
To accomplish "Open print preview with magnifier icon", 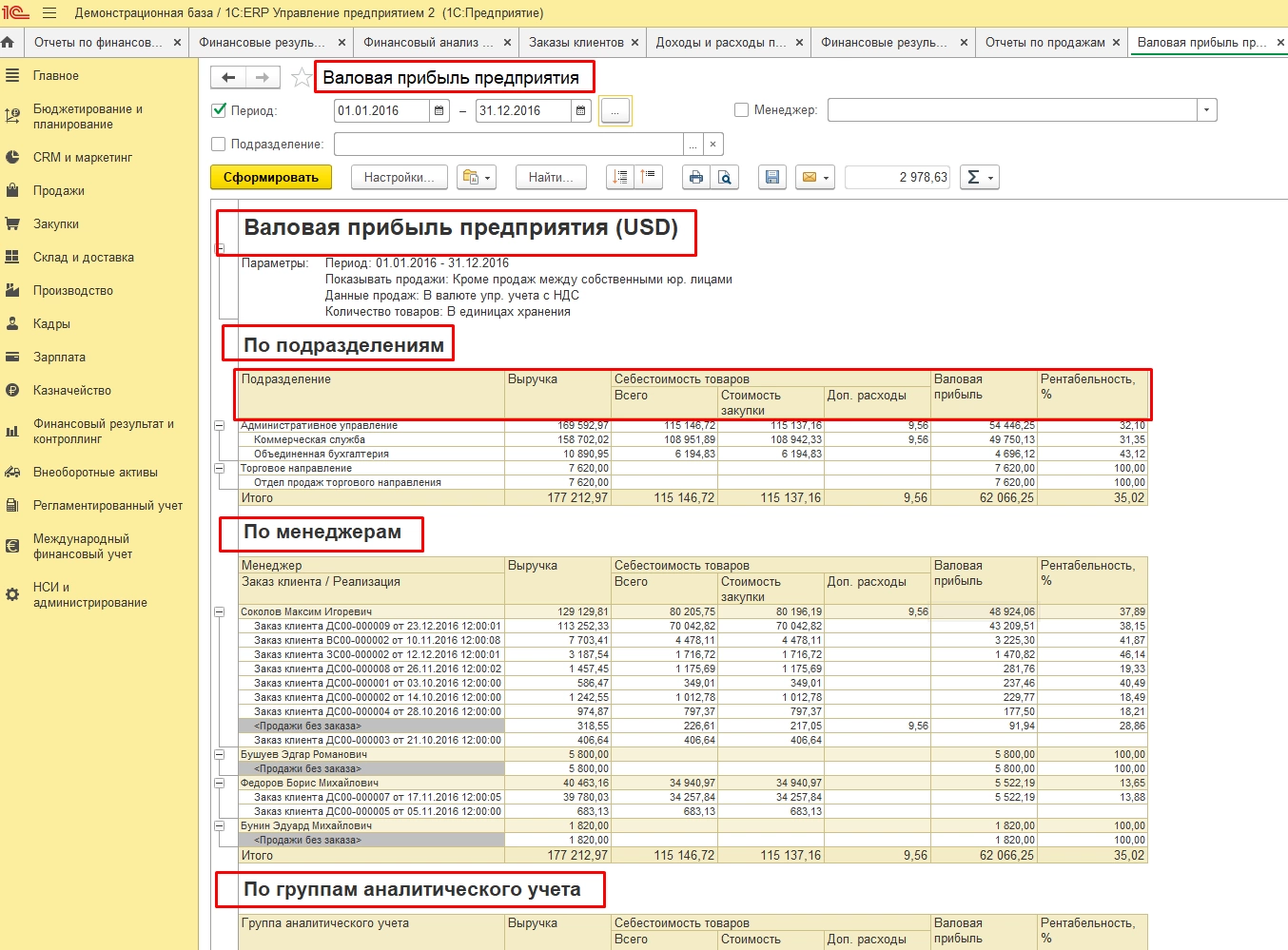I will click(x=725, y=178).
